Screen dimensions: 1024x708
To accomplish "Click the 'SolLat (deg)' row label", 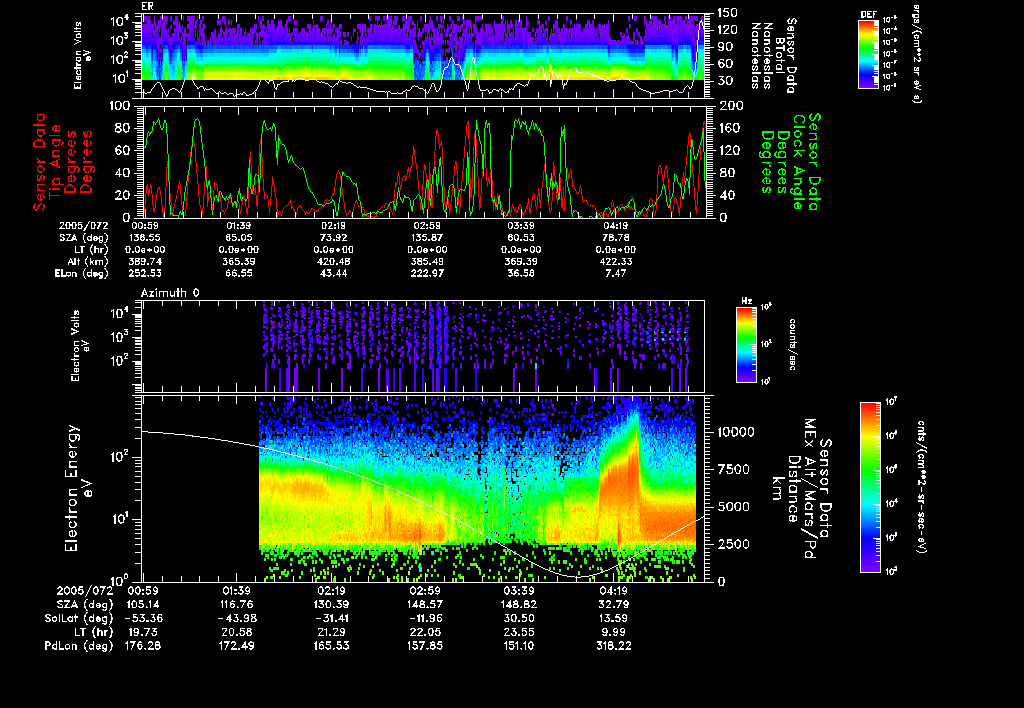I will click(x=79, y=618).
